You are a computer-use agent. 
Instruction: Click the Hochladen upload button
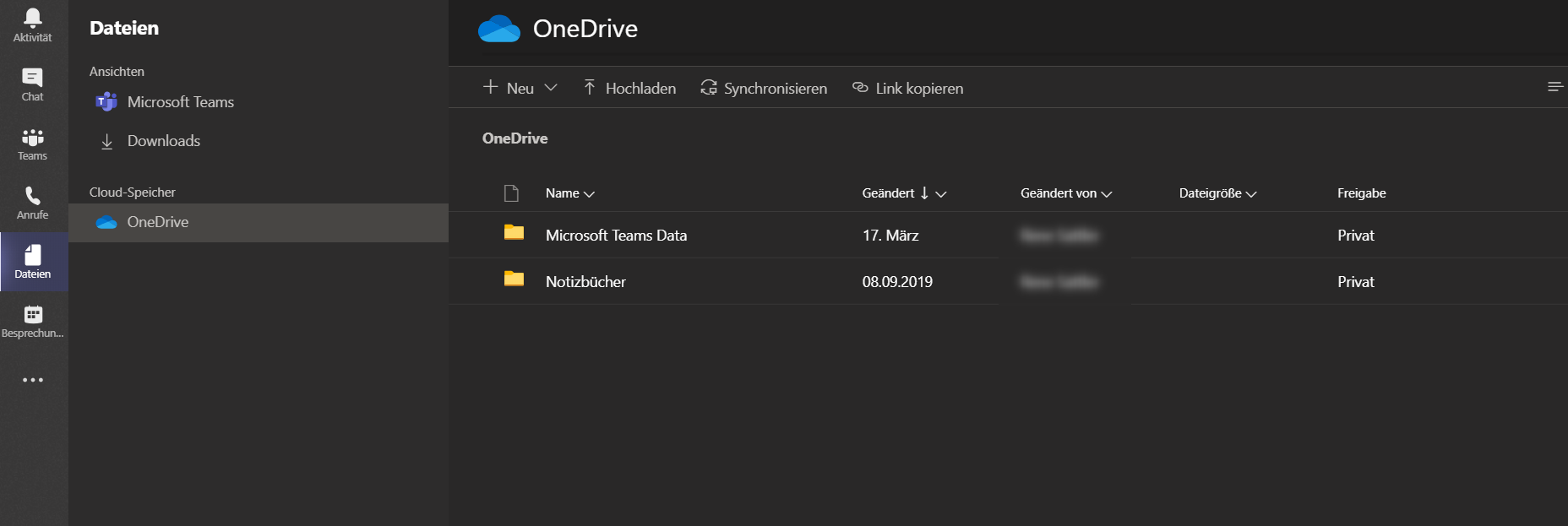[x=629, y=88]
